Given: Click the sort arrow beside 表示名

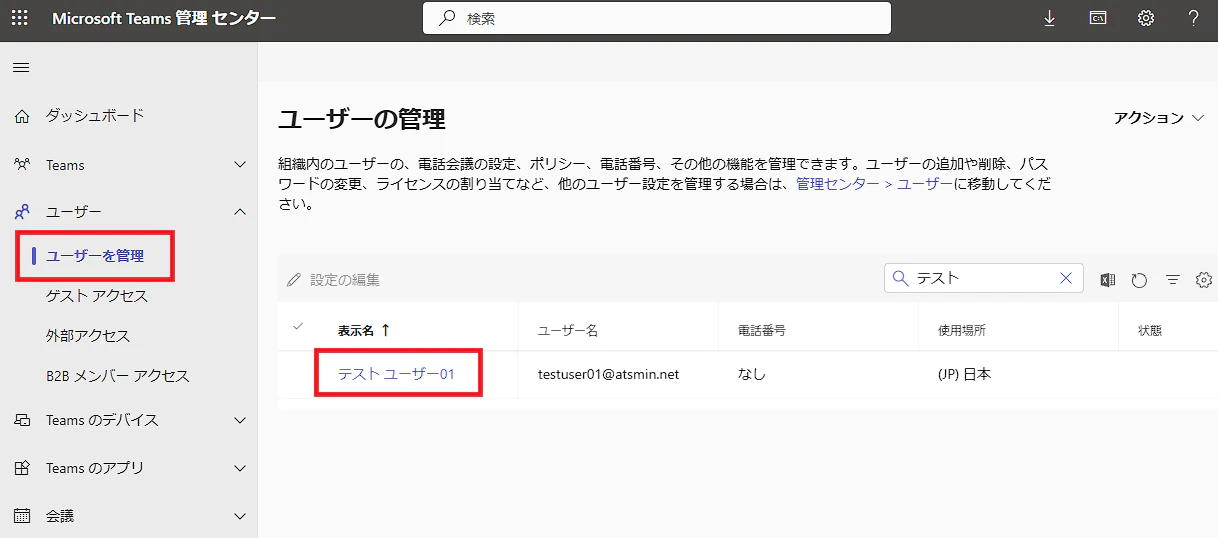Looking at the screenshot, I should coord(386,329).
